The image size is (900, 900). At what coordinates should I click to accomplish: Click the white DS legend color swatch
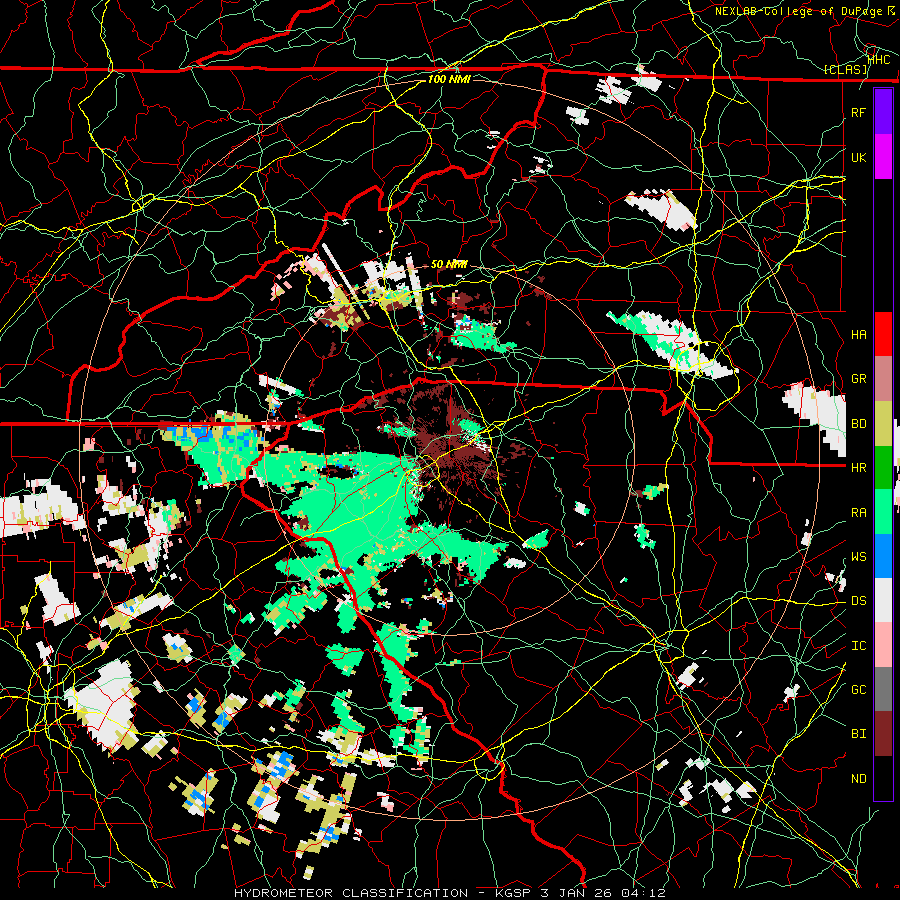(883, 600)
